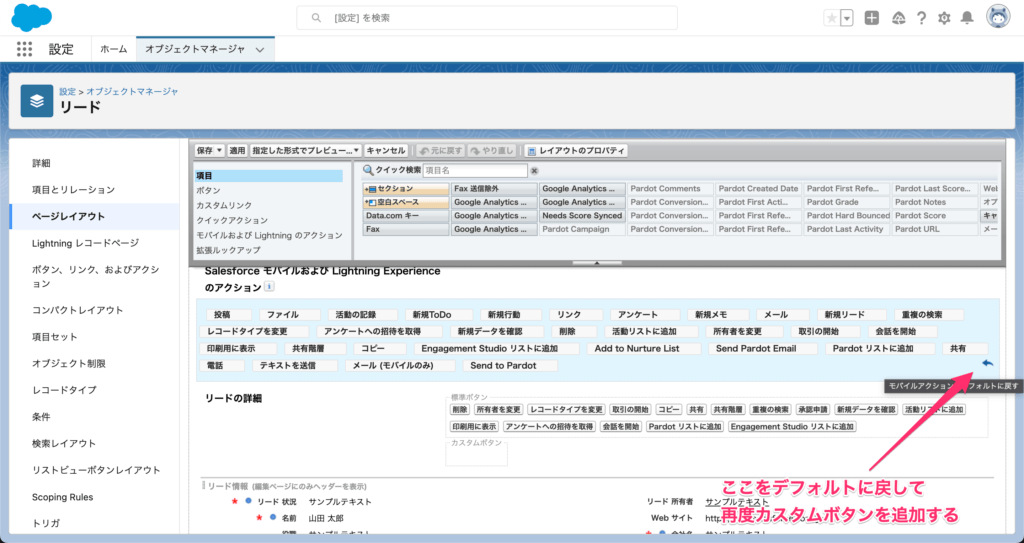Open the 保存 dropdown arrow
1024x543 pixels.
click(x=219, y=151)
